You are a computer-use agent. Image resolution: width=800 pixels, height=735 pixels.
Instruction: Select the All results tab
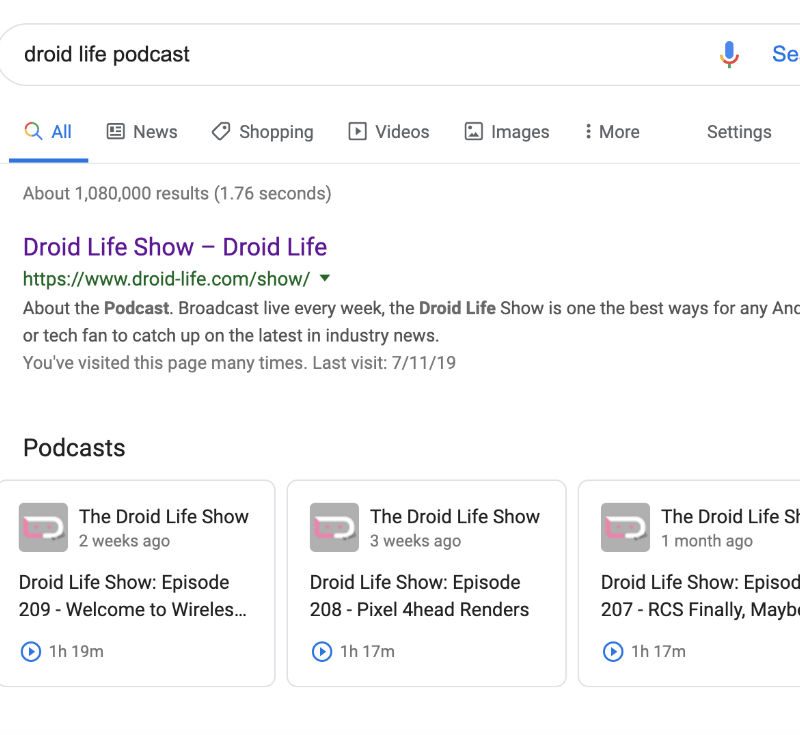click(48, 132)
